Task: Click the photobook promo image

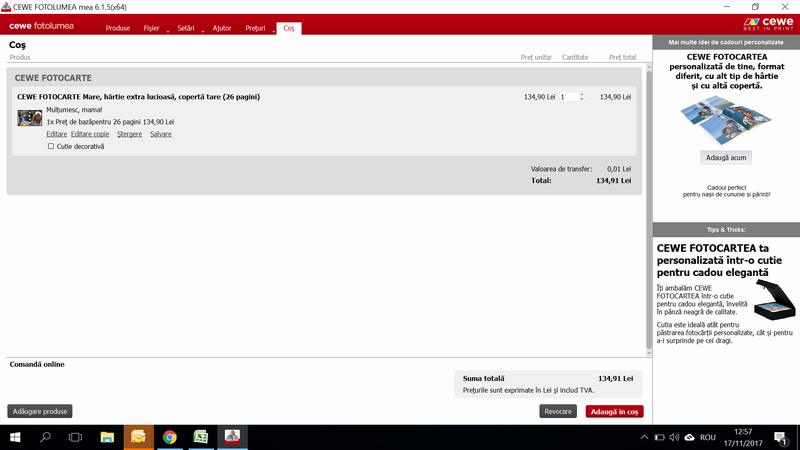Action: 726,120
